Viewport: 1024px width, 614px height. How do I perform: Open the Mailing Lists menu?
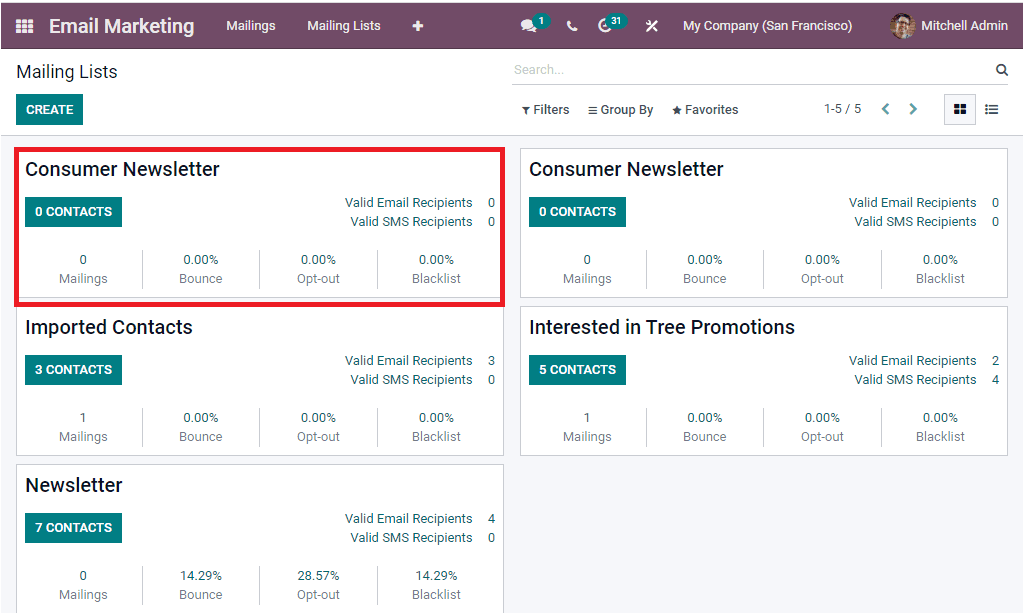click(x=344, y=26)
